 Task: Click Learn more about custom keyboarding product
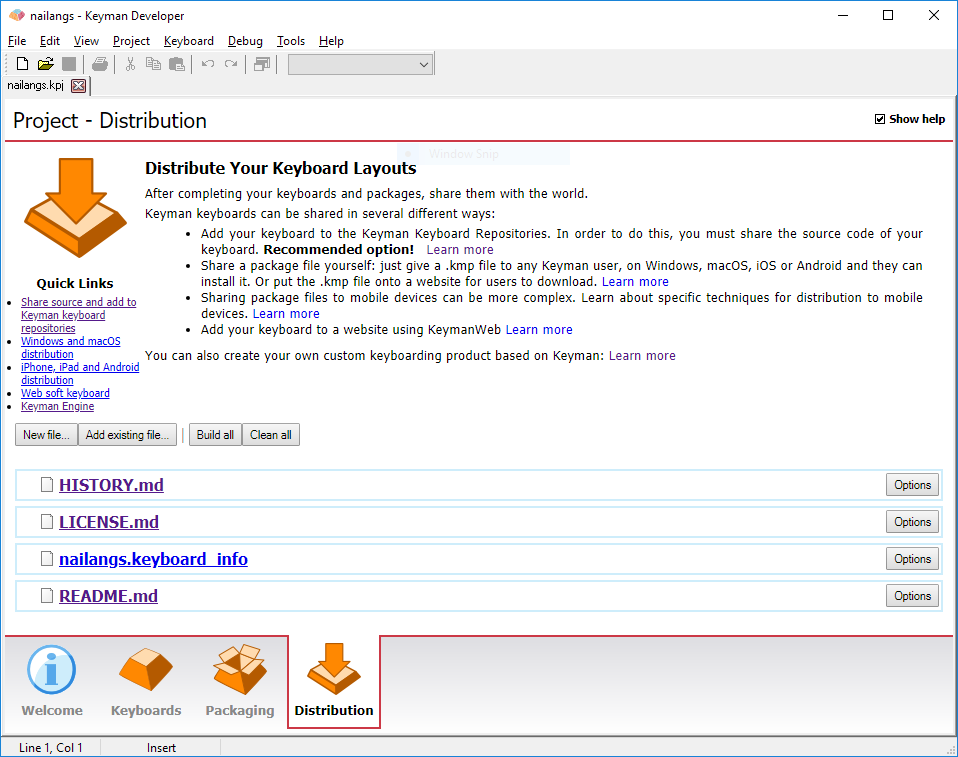(642, 356)
